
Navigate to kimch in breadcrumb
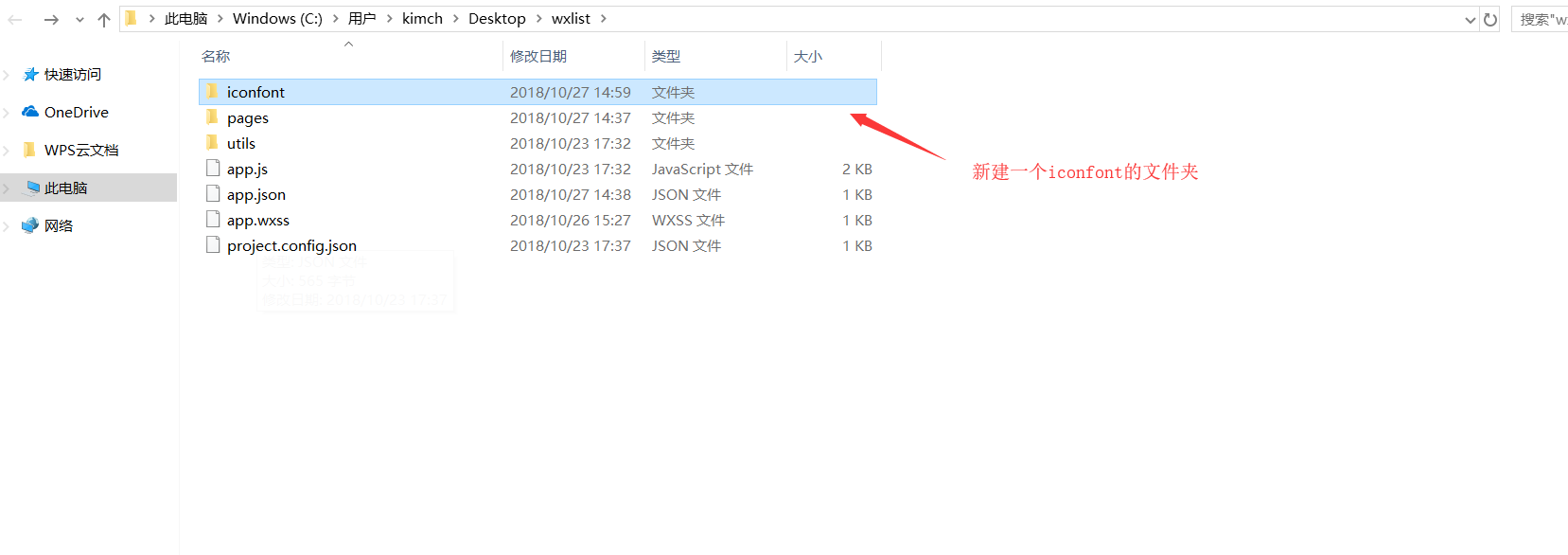pyautogui.click(x=422, y=19)
